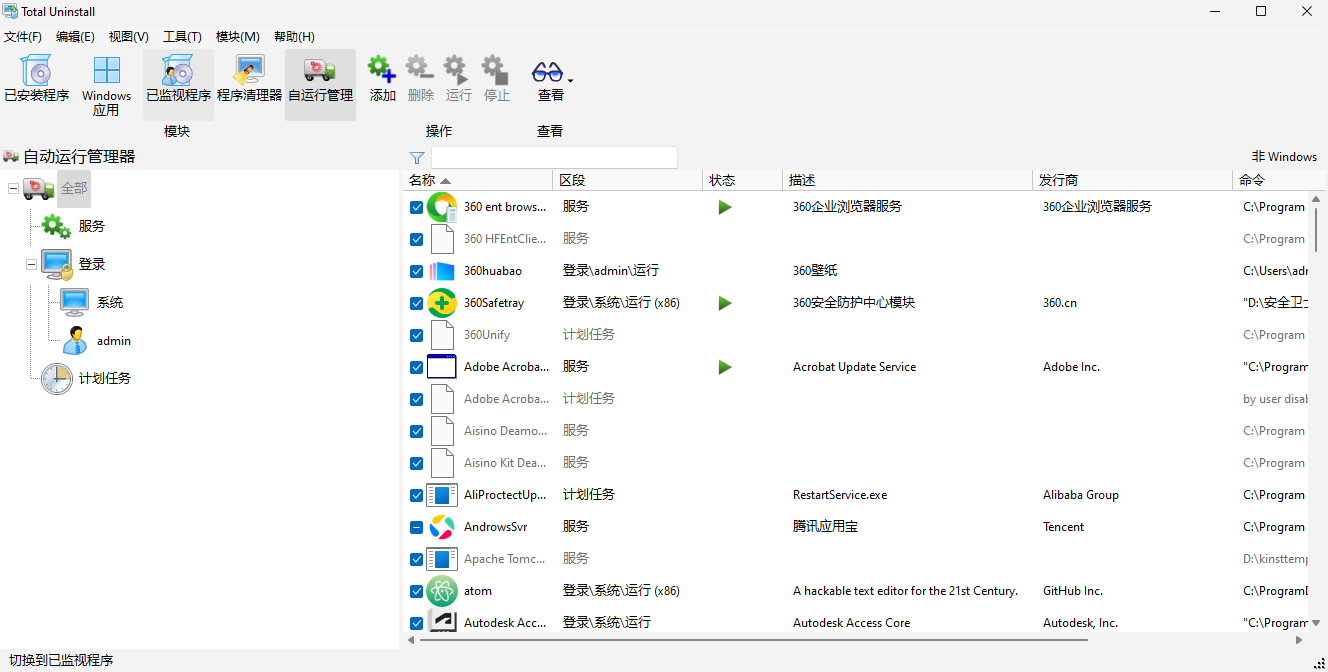Image resolution: width=1328 pixels, height=672 pixels.
Task: Select the admin user icon in the tree
Action: [x=74, y=340]
